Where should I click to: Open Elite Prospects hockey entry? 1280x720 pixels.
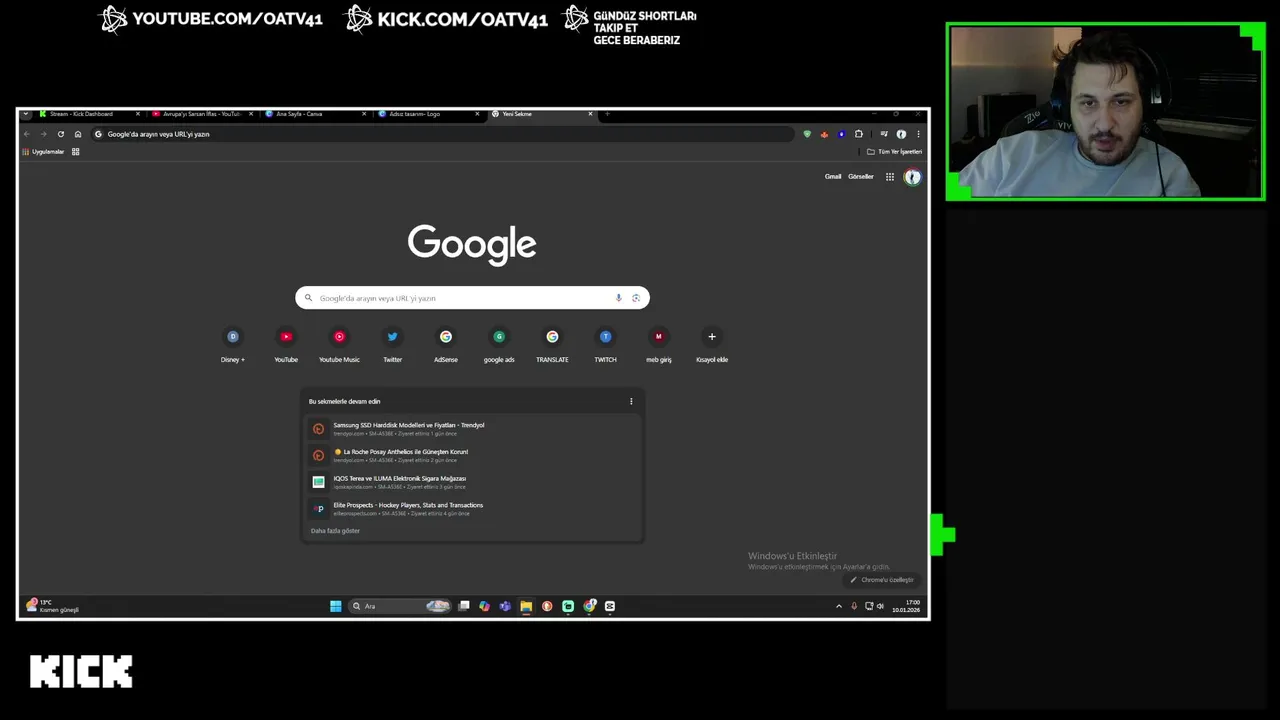coord(472,509)
